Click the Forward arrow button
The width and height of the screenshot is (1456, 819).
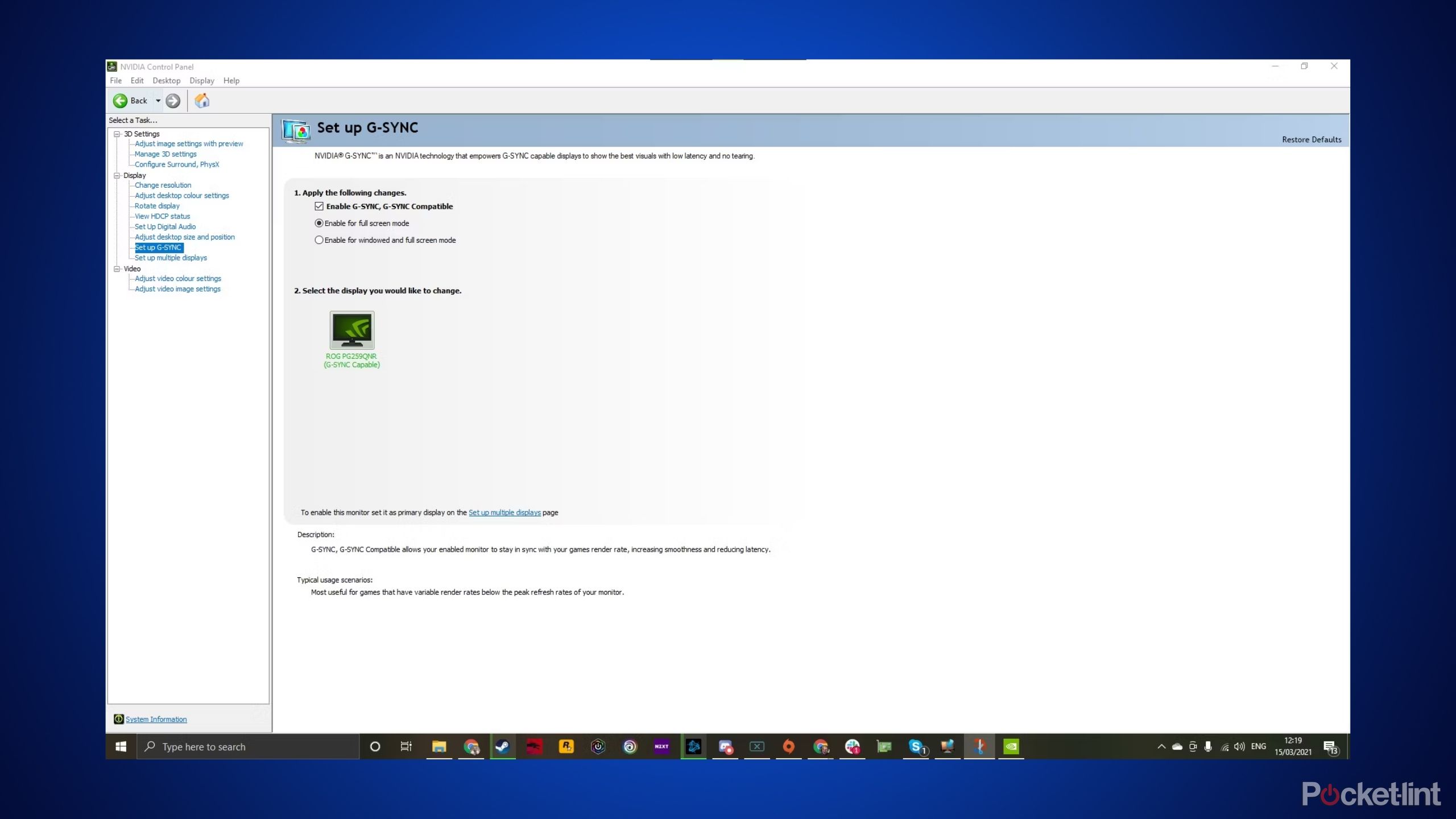[x=173, y=101]
